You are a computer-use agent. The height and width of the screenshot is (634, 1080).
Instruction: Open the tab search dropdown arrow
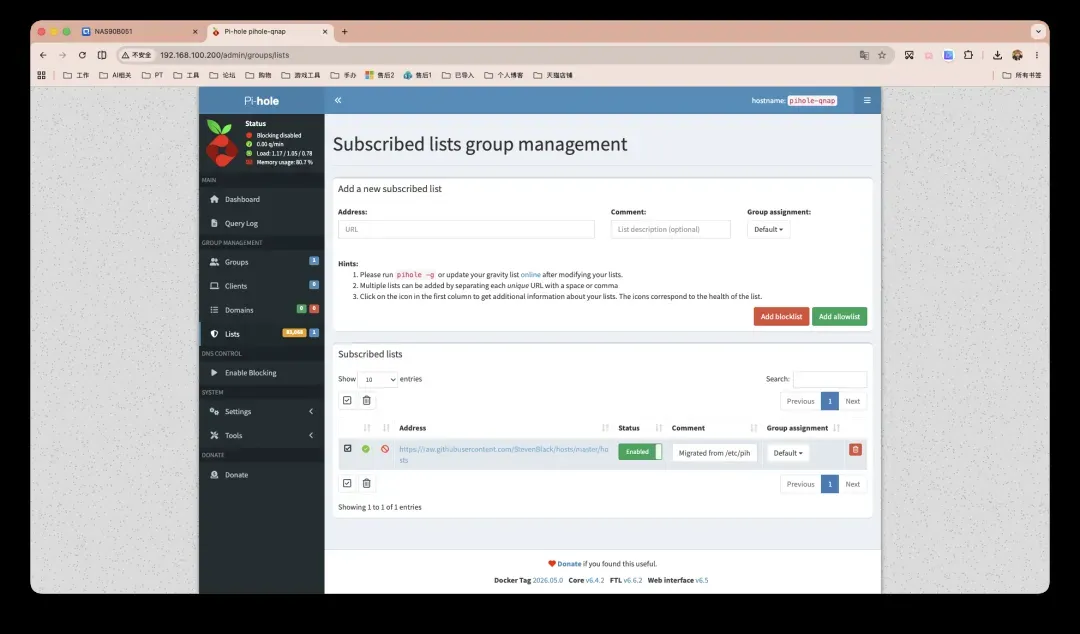pos(1038,32)
